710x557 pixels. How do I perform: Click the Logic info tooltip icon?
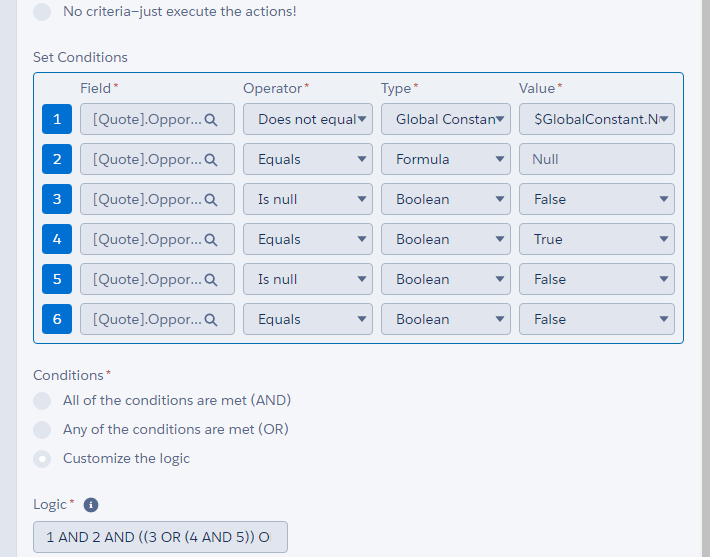91,505
